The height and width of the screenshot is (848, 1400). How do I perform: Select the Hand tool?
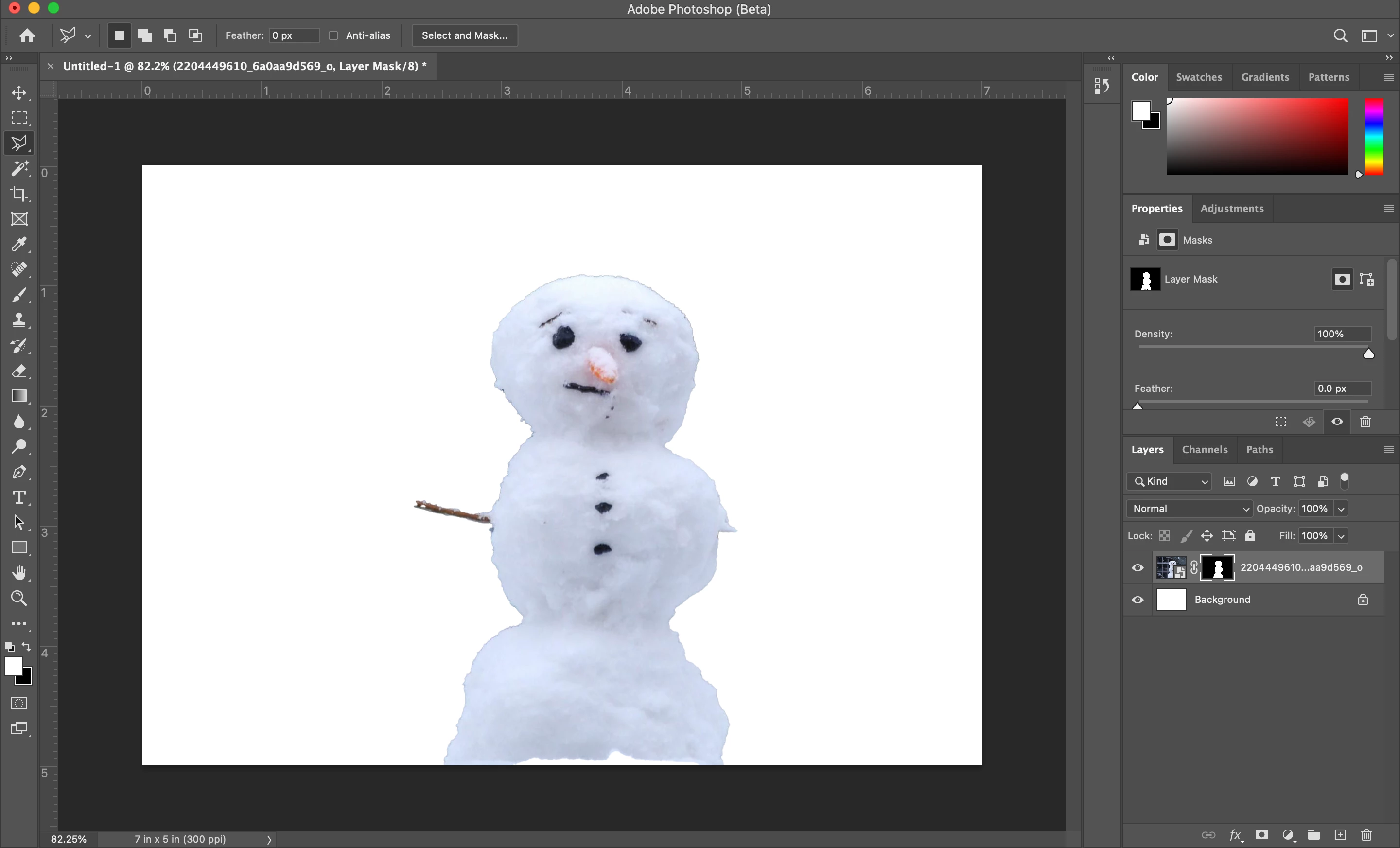coord(19,573)
